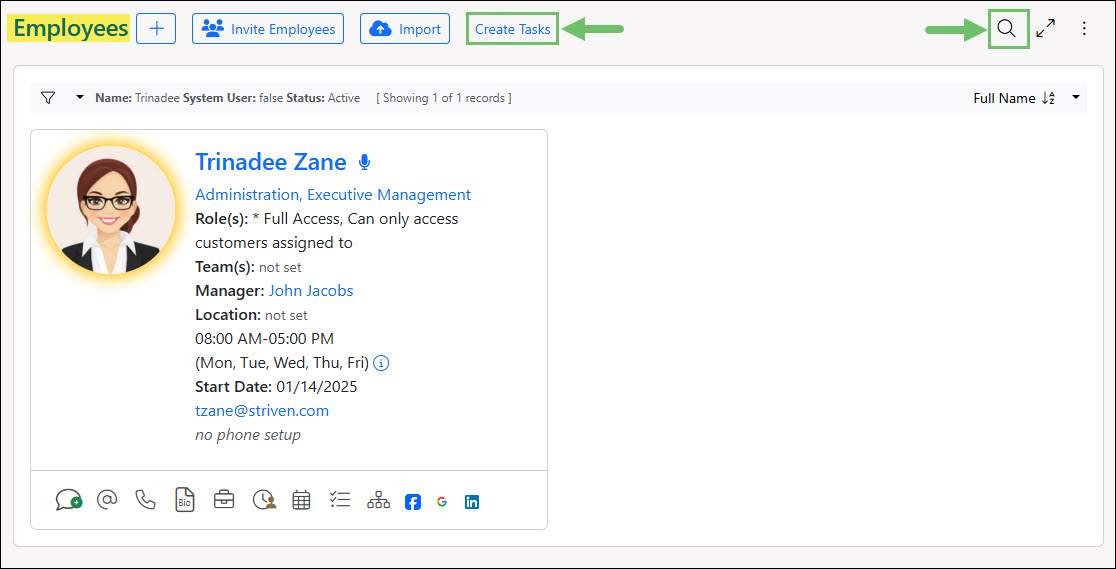
Task: Open the clock with person icon
Action: tap(264, 500)
